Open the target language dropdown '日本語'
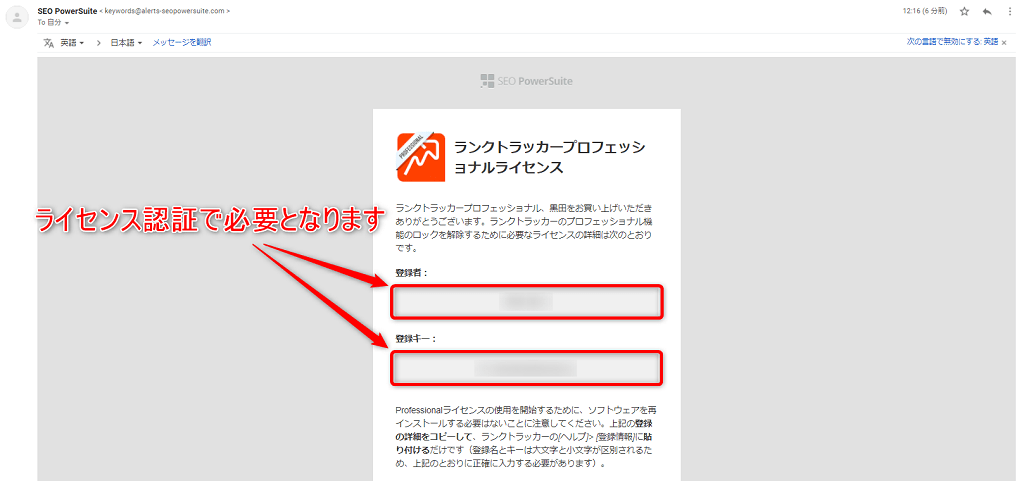Viewport: 1024px width, 481px height. tap(125, 43)
